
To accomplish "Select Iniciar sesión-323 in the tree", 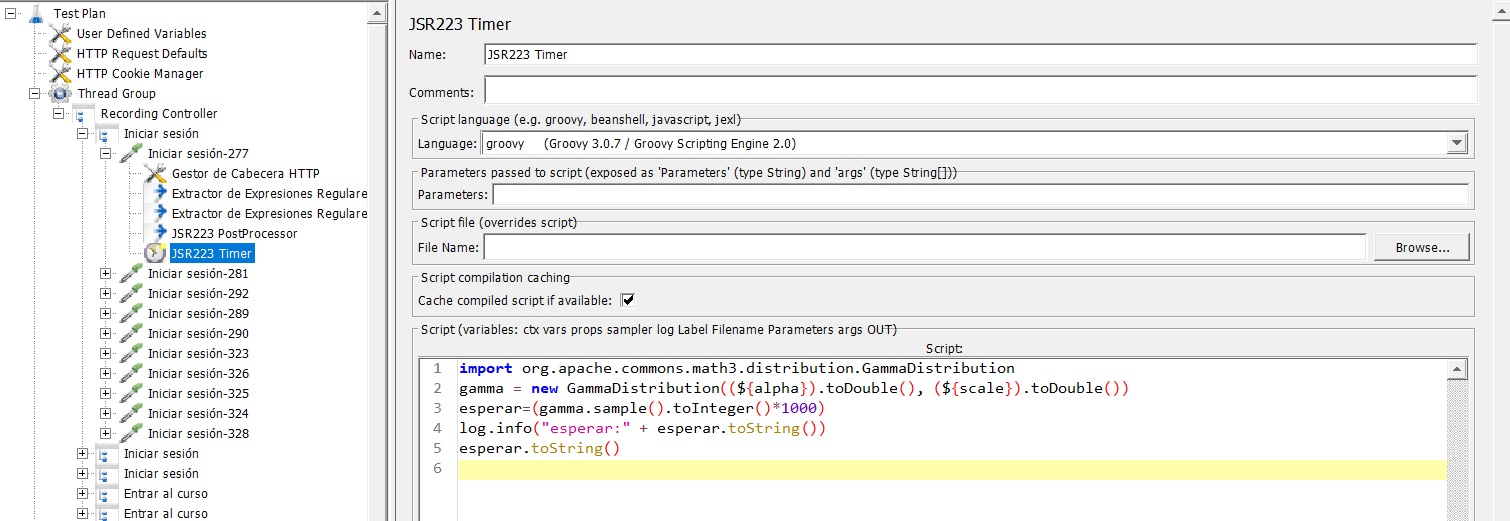I will coord(198,354).
